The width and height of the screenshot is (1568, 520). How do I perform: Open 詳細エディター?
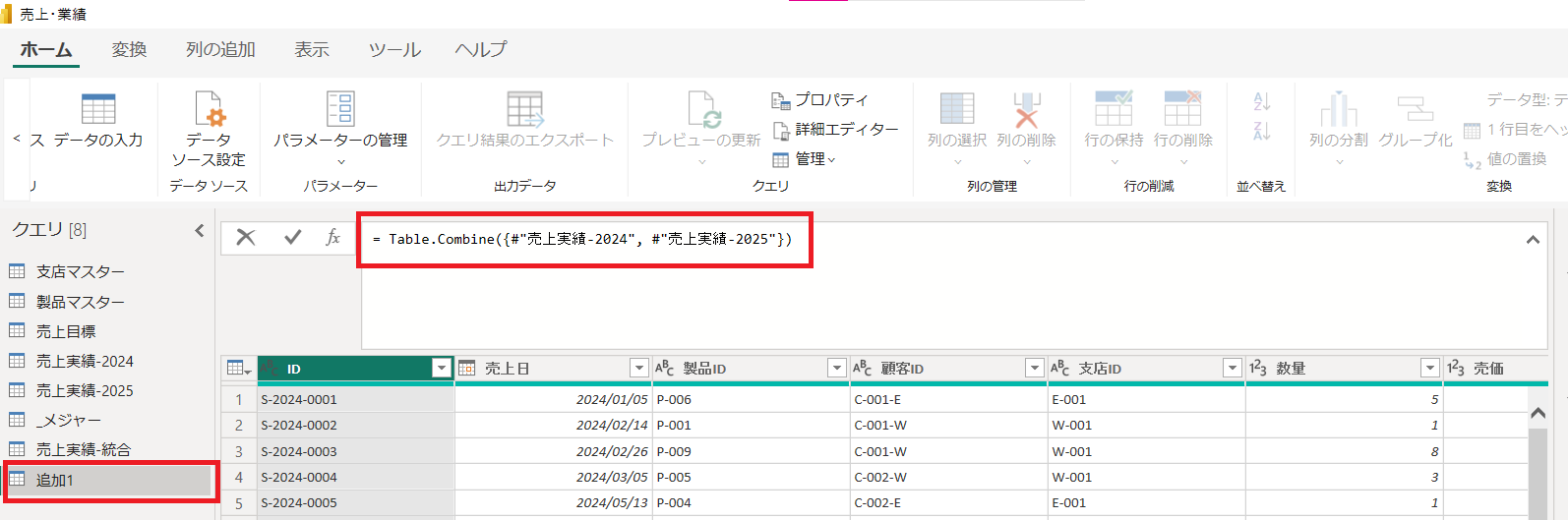pos(835,129)
